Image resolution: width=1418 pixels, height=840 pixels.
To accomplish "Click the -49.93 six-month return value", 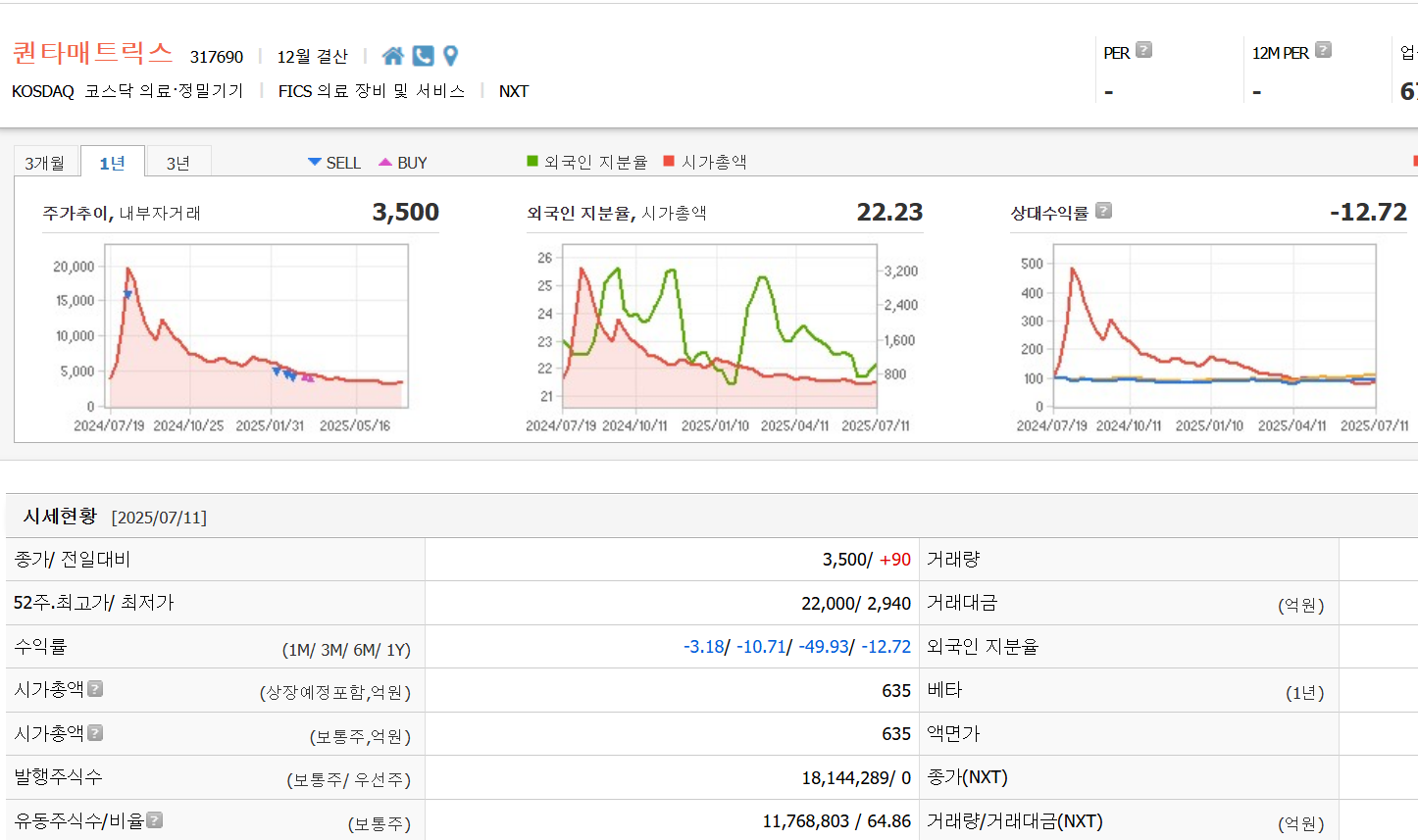I will click(823, 647).
